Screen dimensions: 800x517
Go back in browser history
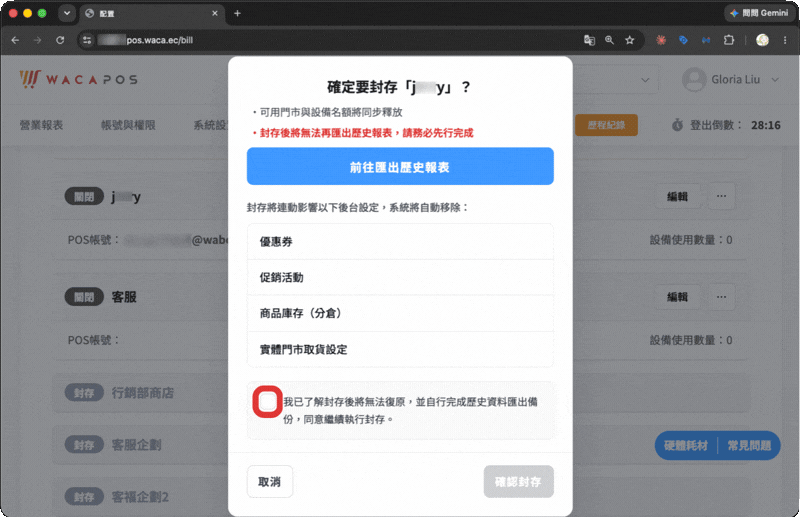tap(15, 40)
